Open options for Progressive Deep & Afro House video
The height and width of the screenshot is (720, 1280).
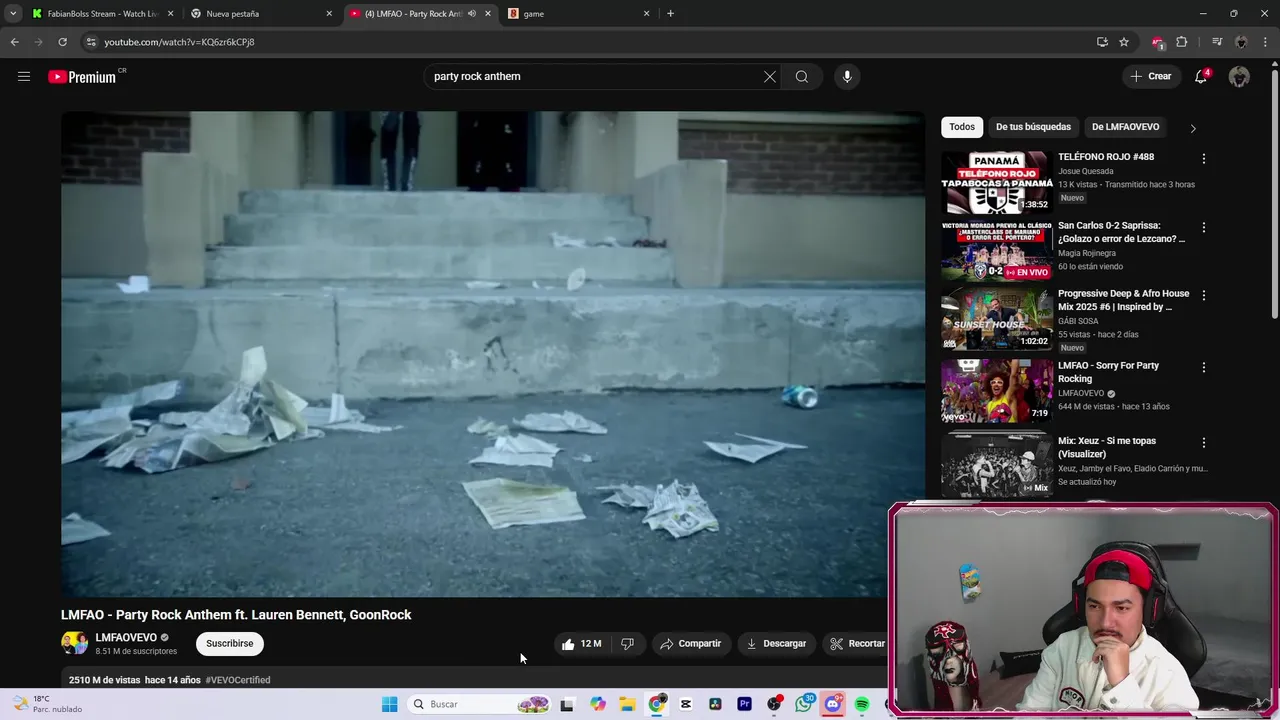[1204, 296]
